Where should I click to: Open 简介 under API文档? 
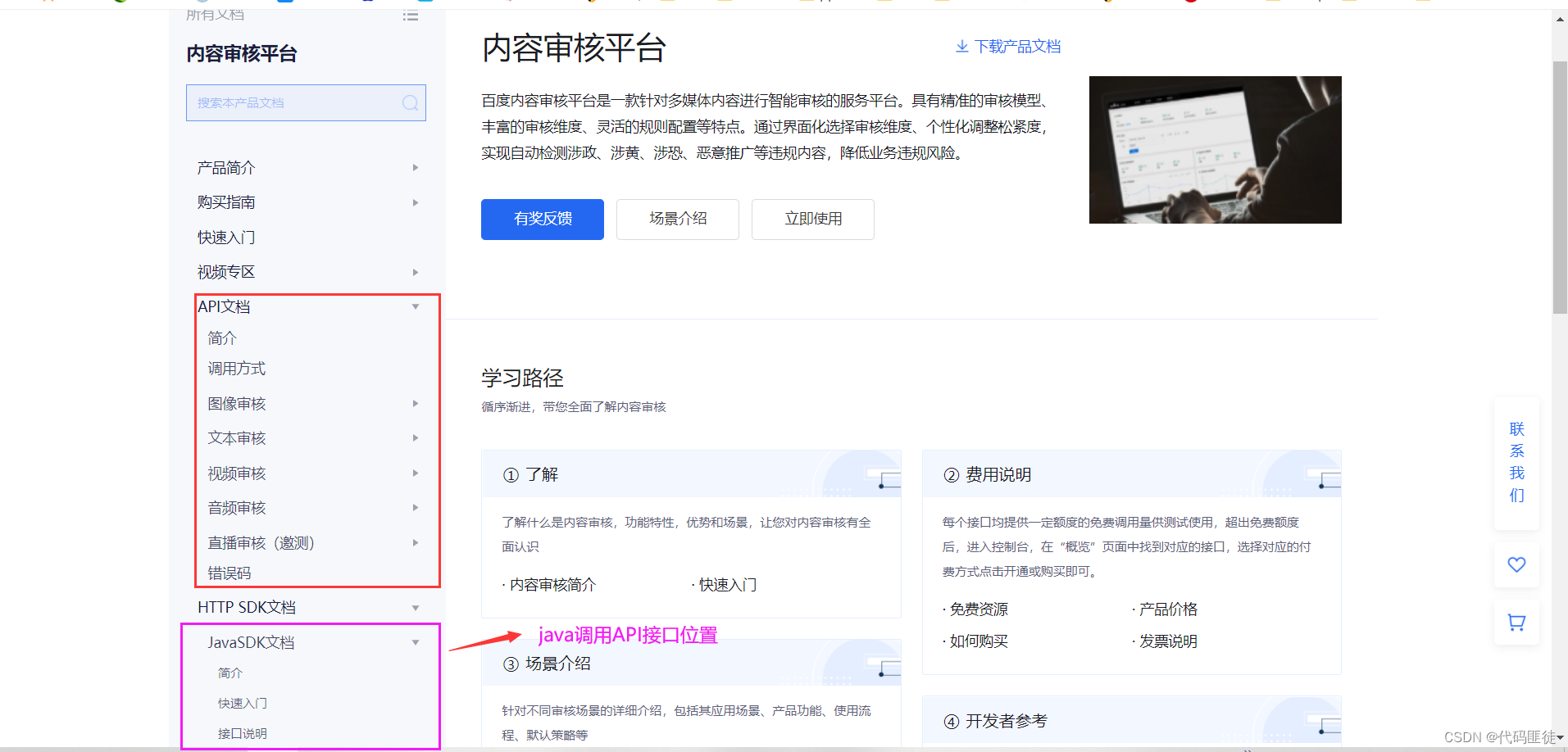[x=222, y=338]
